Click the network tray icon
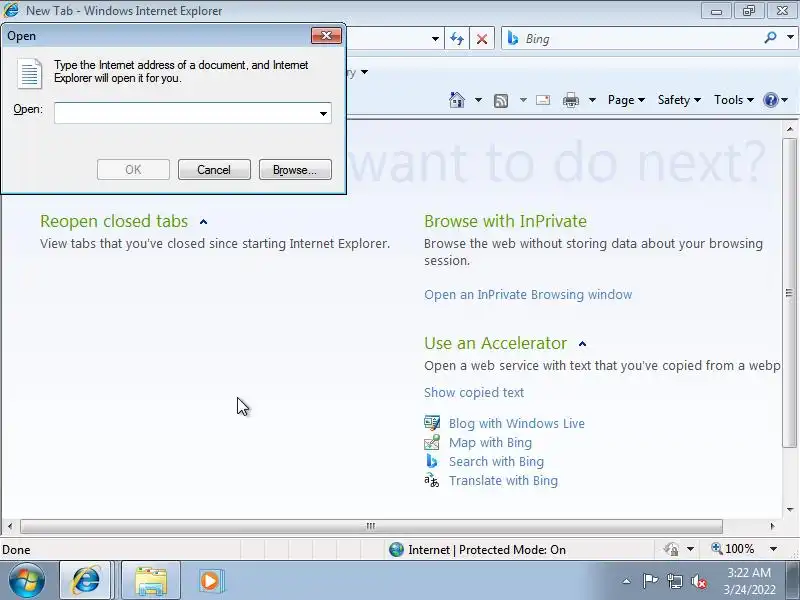 pyautogui.click(x=674, y=581)
